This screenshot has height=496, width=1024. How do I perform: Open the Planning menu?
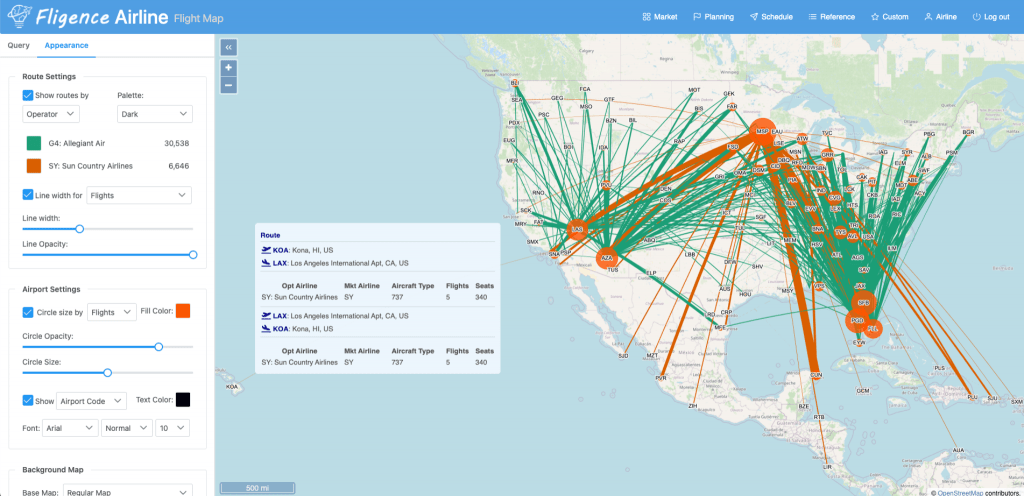click(x=713, y=17)
